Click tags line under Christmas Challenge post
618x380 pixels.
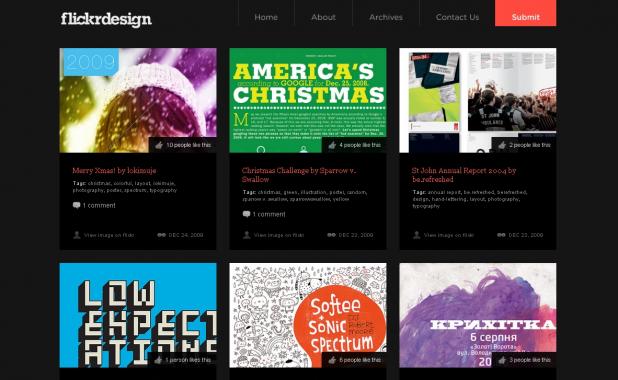coord(305,196)
